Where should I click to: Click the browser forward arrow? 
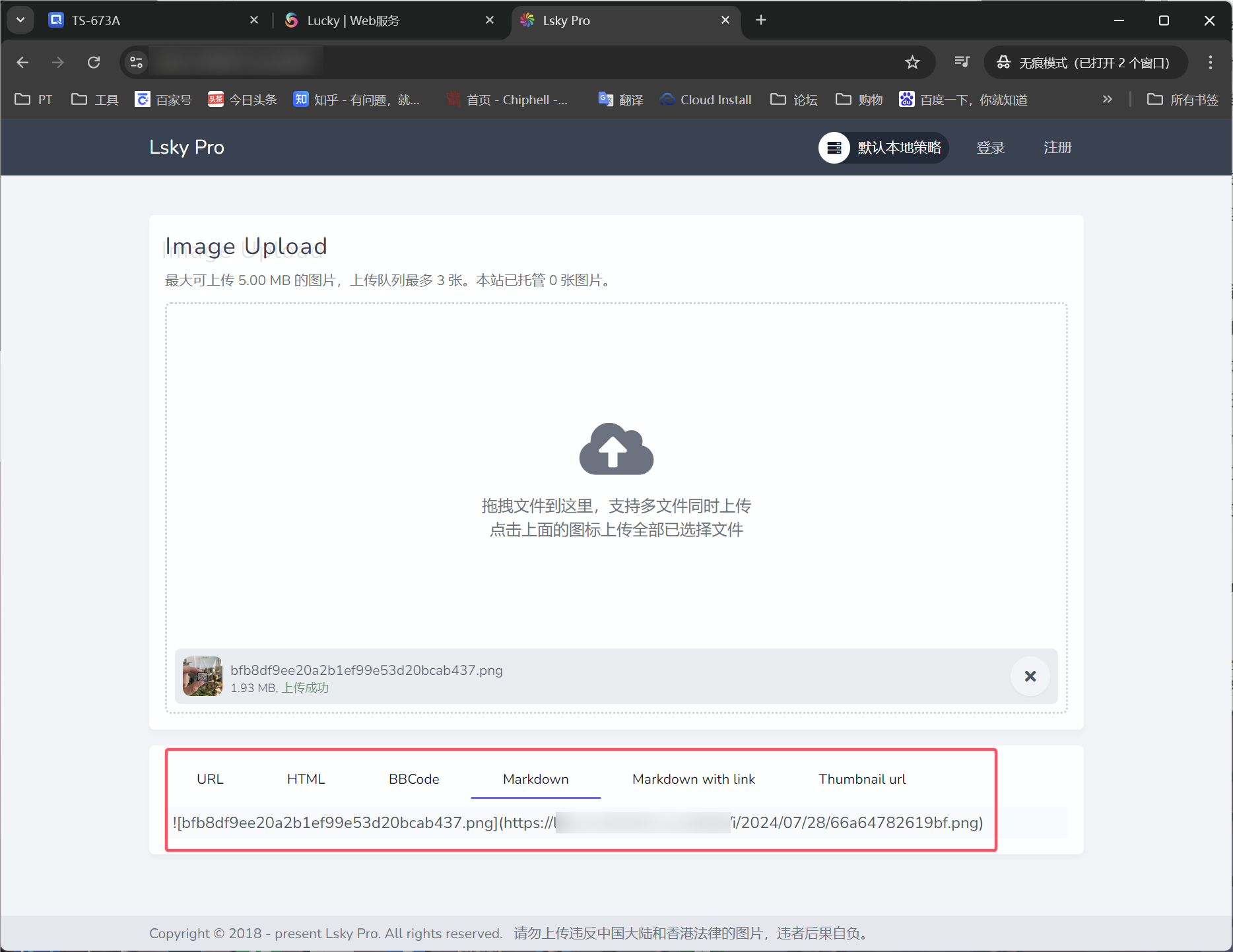pyautogui.click(x=58, y=63)
